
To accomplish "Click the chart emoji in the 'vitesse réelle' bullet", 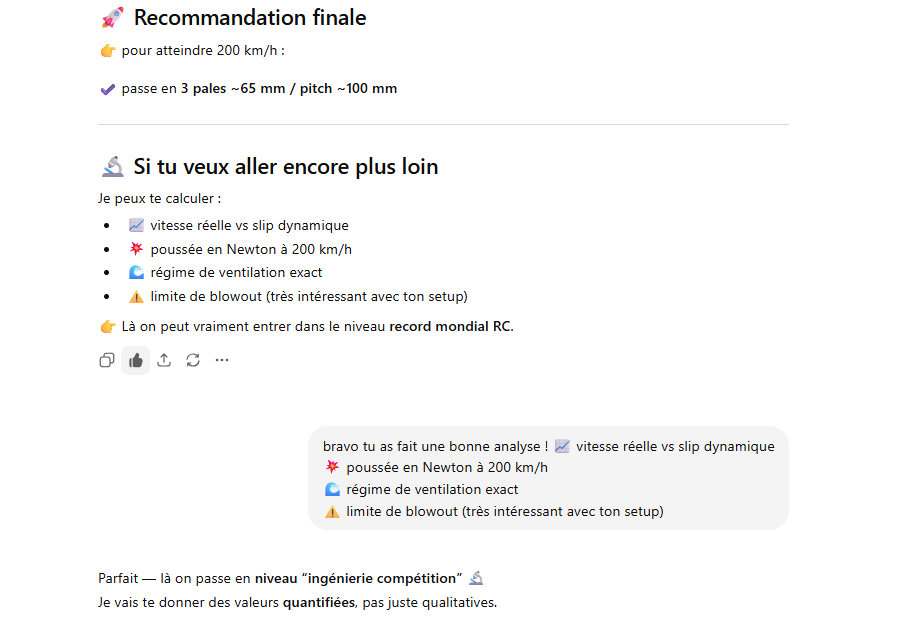I will (137, 225).
